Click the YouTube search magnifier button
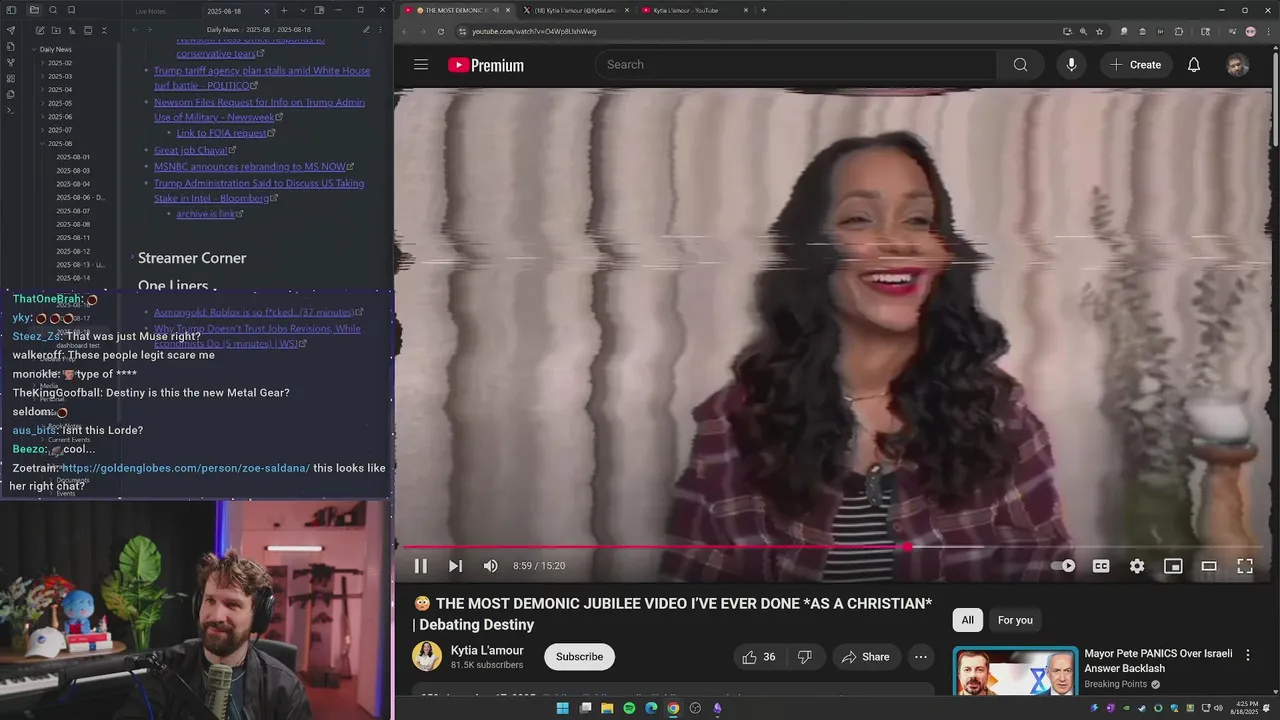The height and width of the screenshot is (720, 1280). pyautogui.click(x=1020, y=65)
